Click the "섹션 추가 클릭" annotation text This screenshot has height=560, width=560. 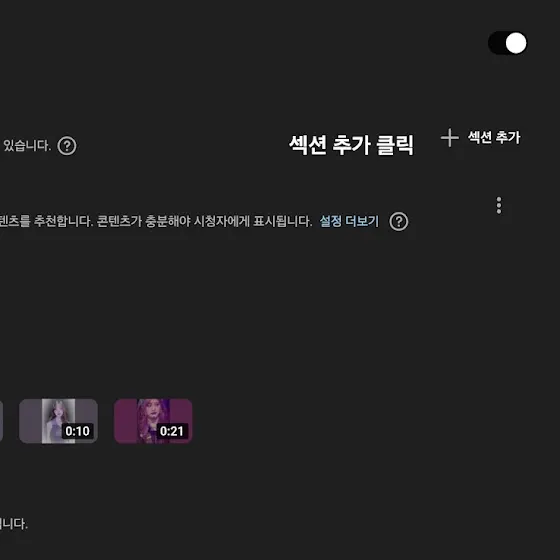point(351,145)
